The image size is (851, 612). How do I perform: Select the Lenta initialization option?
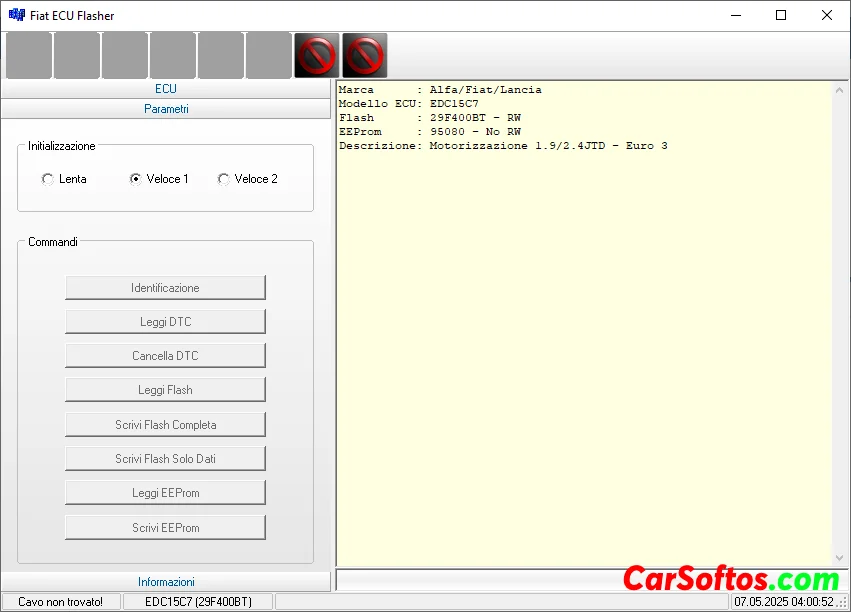point(48,179)
